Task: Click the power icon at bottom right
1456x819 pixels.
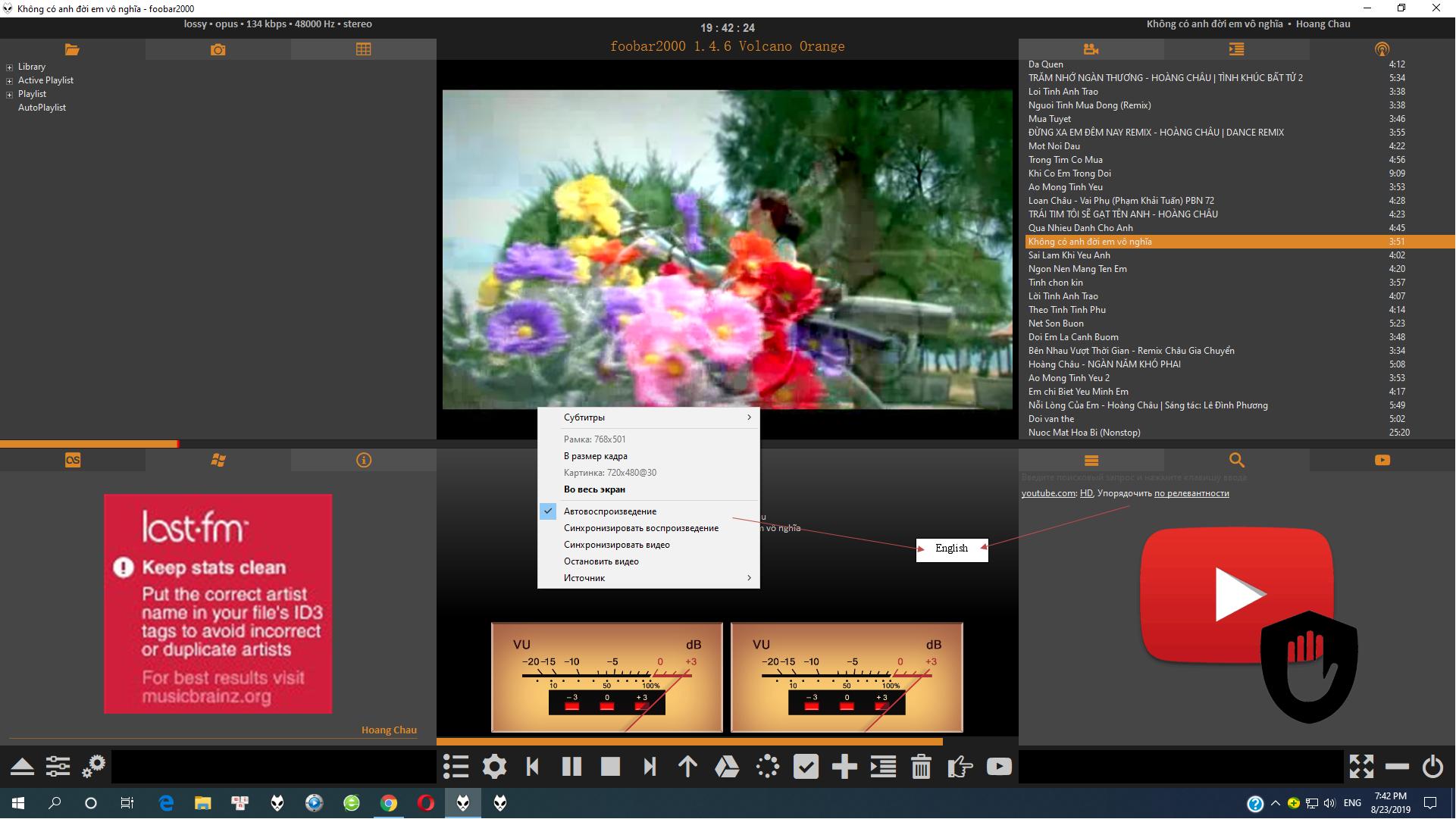Action: (1433, 767)
